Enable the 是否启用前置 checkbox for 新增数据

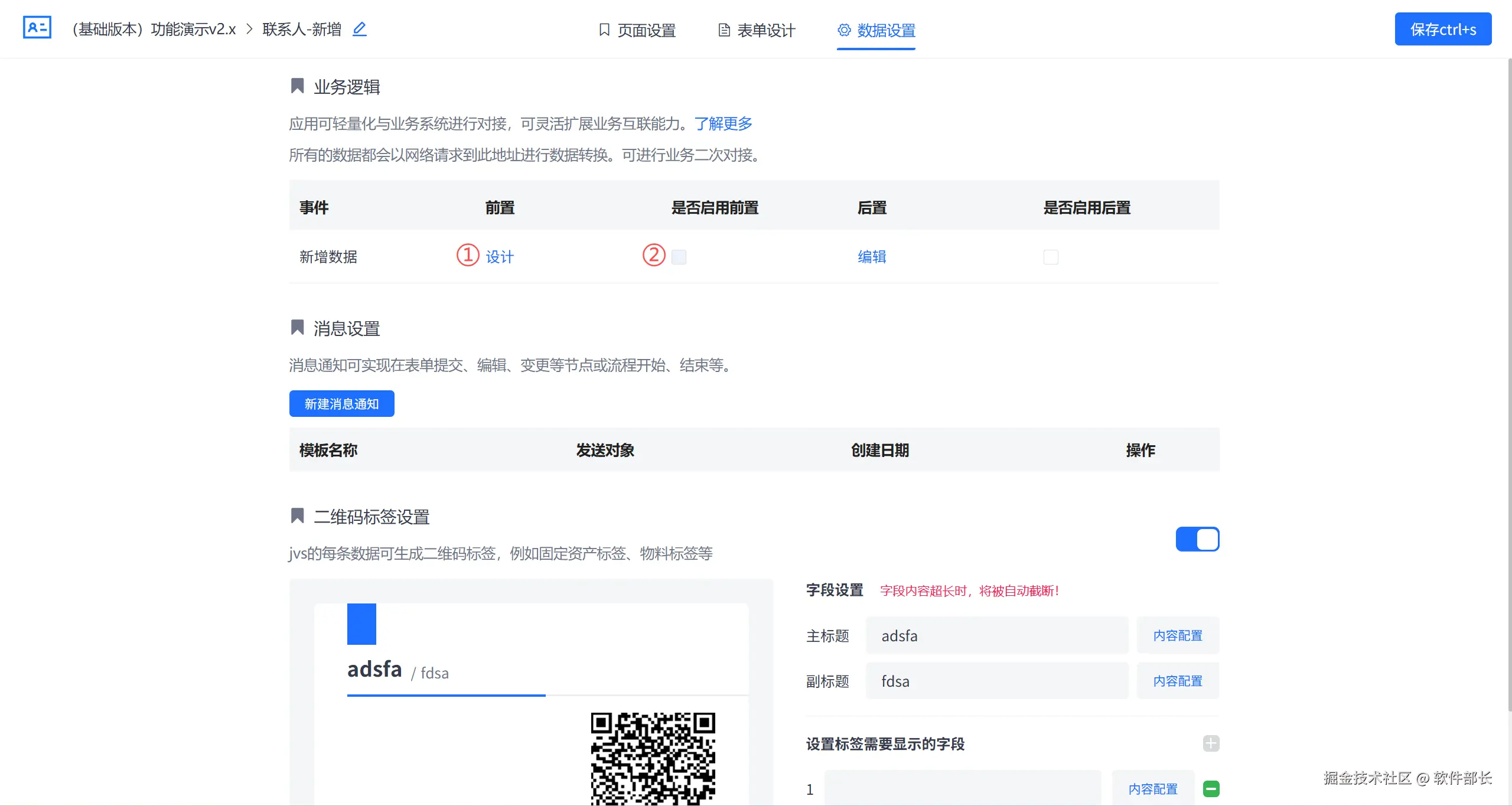pyautogui.click(x=679, y=257)
